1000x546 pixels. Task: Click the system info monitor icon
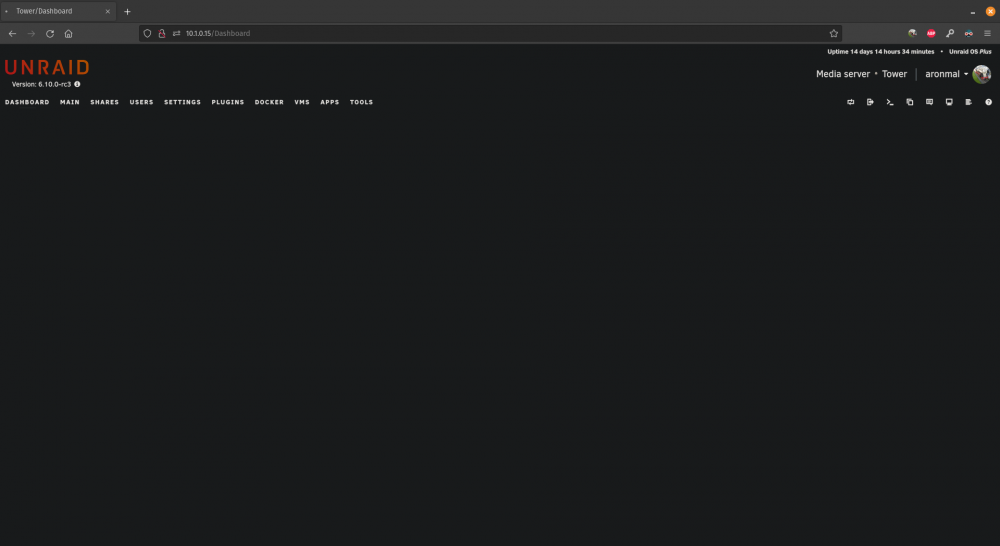949,102
